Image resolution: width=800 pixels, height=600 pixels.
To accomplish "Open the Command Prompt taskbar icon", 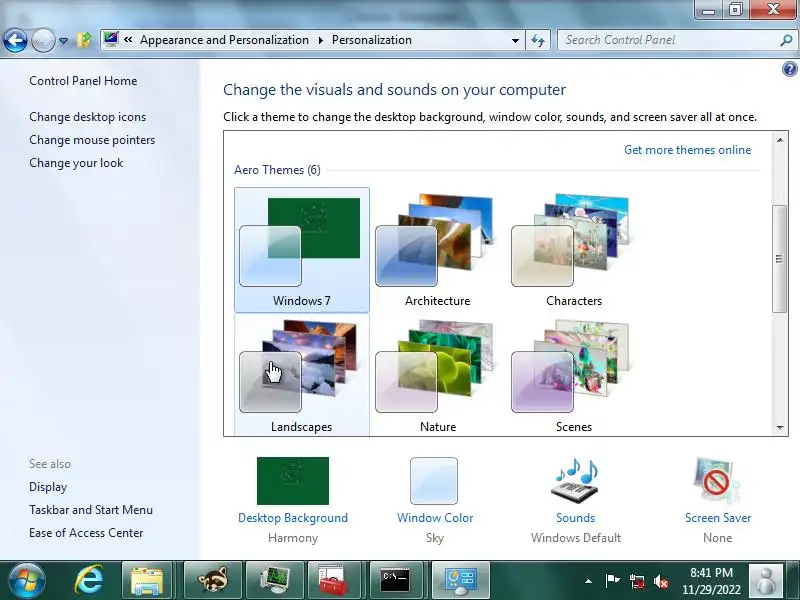I will click(395, 581).
